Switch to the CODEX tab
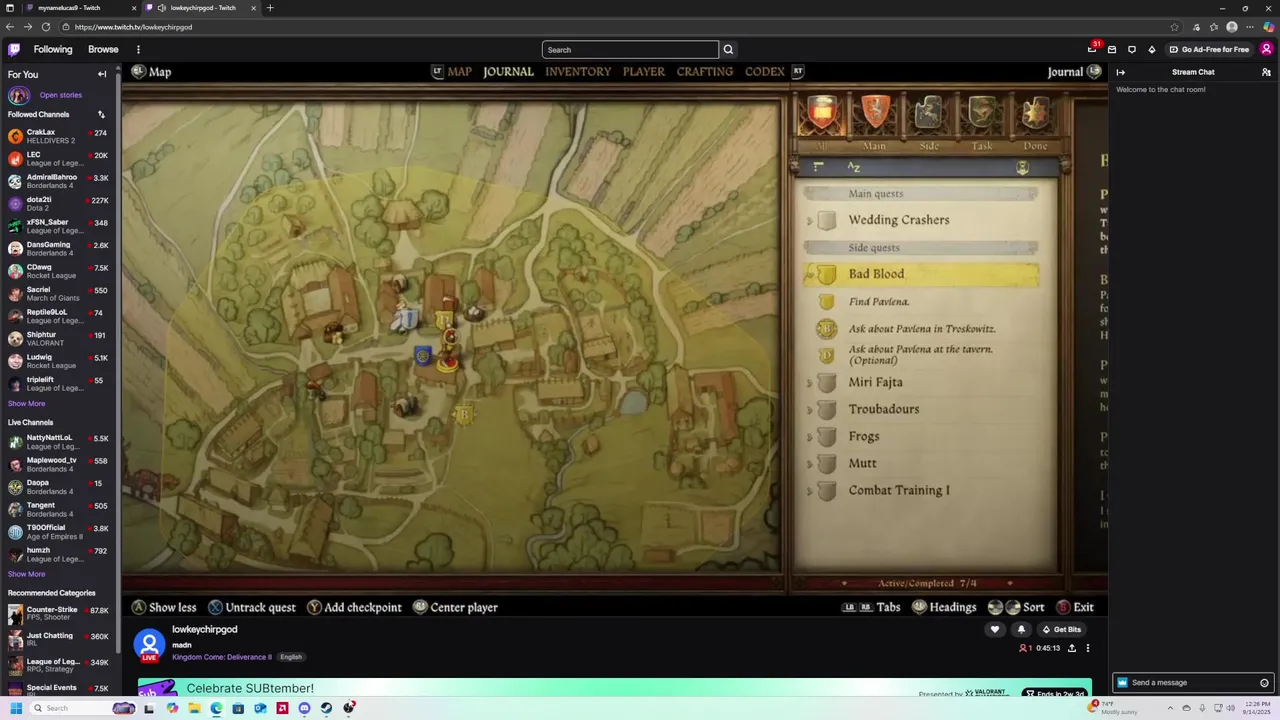The image size is (1280, 720). coord(765,72)
